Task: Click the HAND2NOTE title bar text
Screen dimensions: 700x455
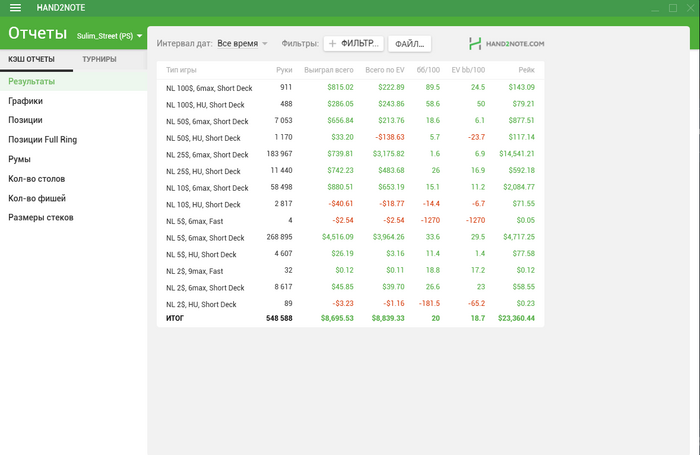Action: pos(61,8)
